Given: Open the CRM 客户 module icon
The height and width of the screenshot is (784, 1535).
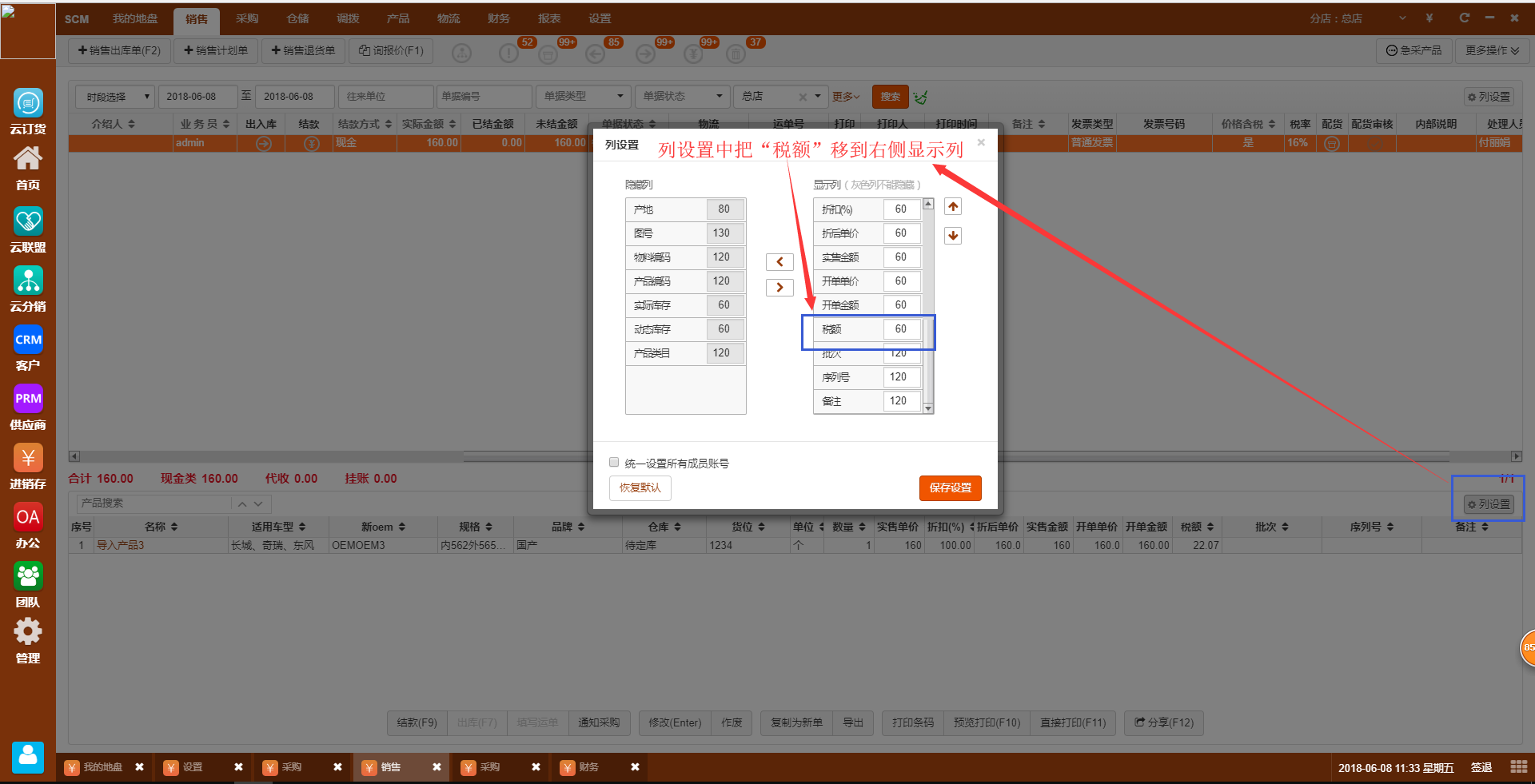Looking at the screenshot, I should (x=28, y=340).
